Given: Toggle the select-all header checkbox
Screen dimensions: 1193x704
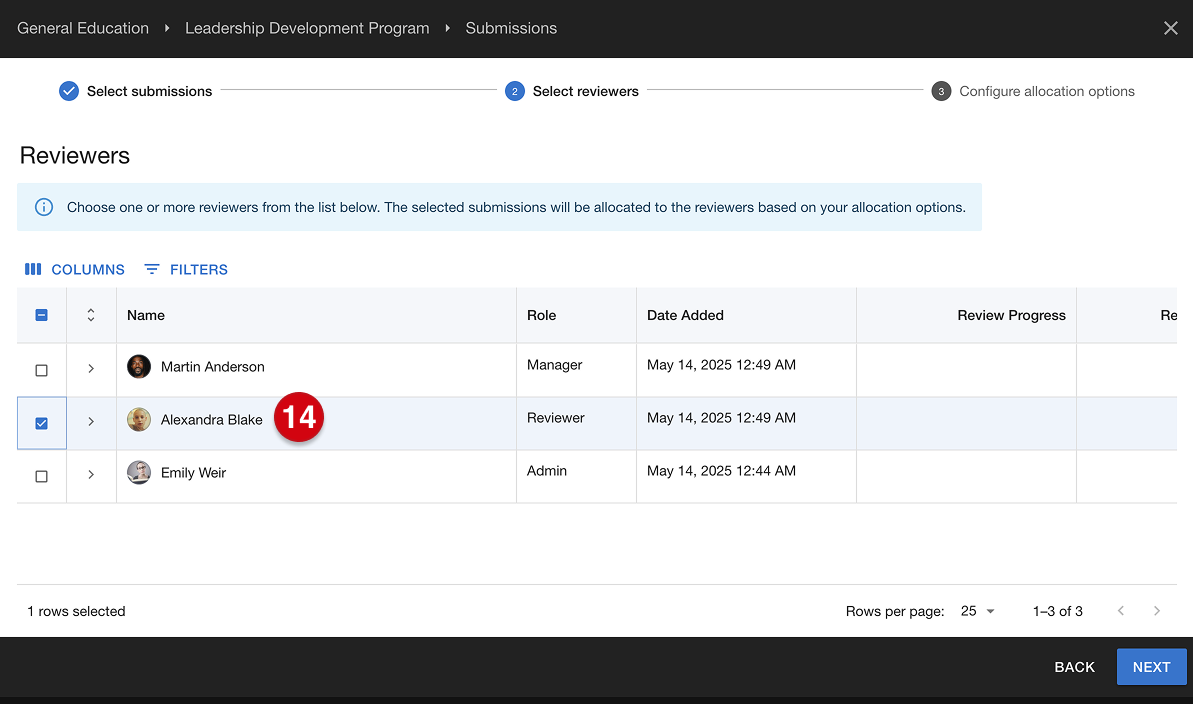Looking at the screenshot, I should [42, 315].
